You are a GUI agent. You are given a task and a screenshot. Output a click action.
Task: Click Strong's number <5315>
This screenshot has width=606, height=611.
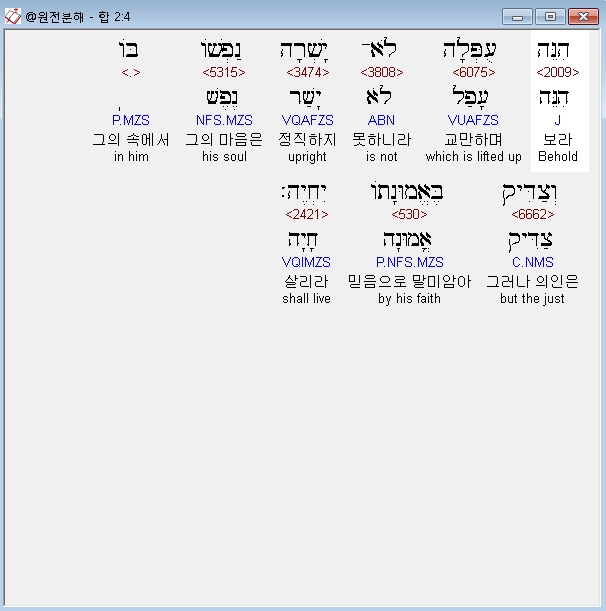224,72
